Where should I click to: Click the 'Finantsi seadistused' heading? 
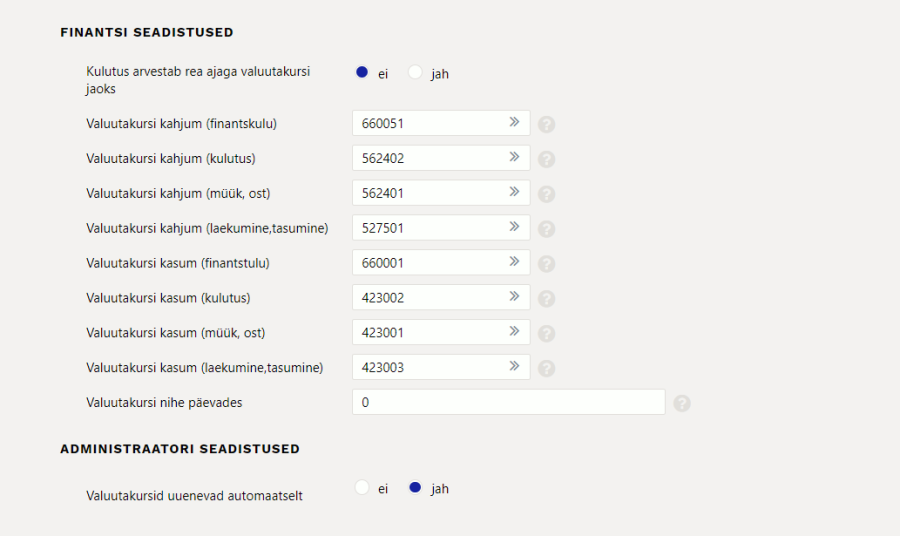(x=147, y=32)
